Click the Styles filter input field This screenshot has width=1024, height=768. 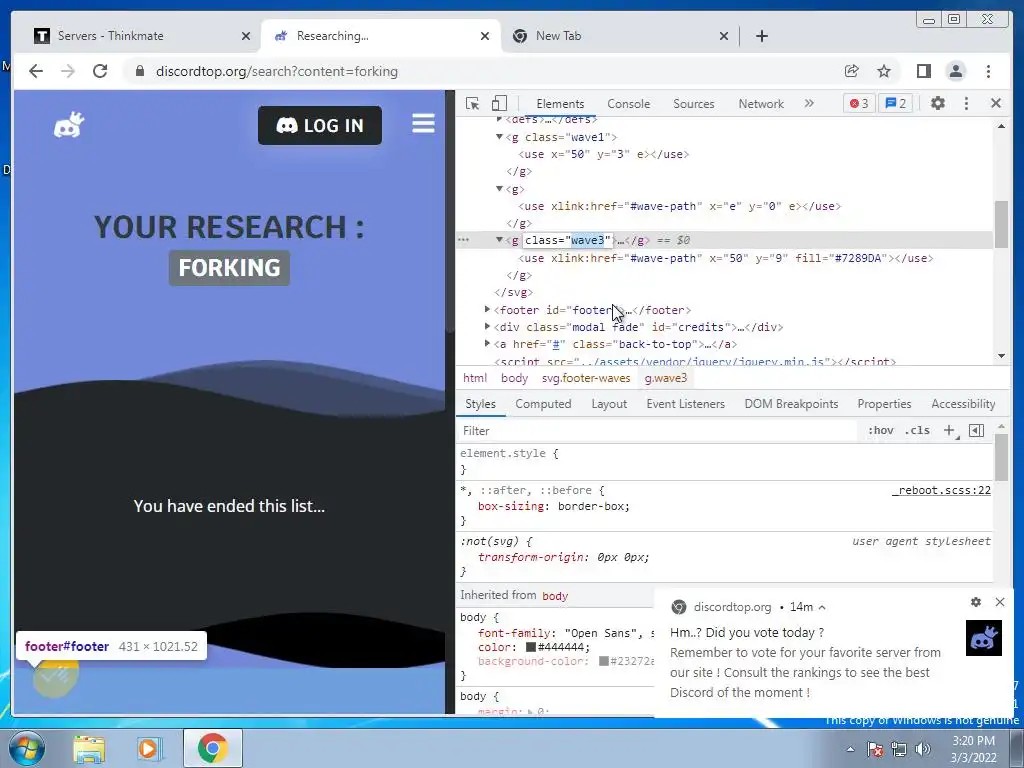pos(656,431)
